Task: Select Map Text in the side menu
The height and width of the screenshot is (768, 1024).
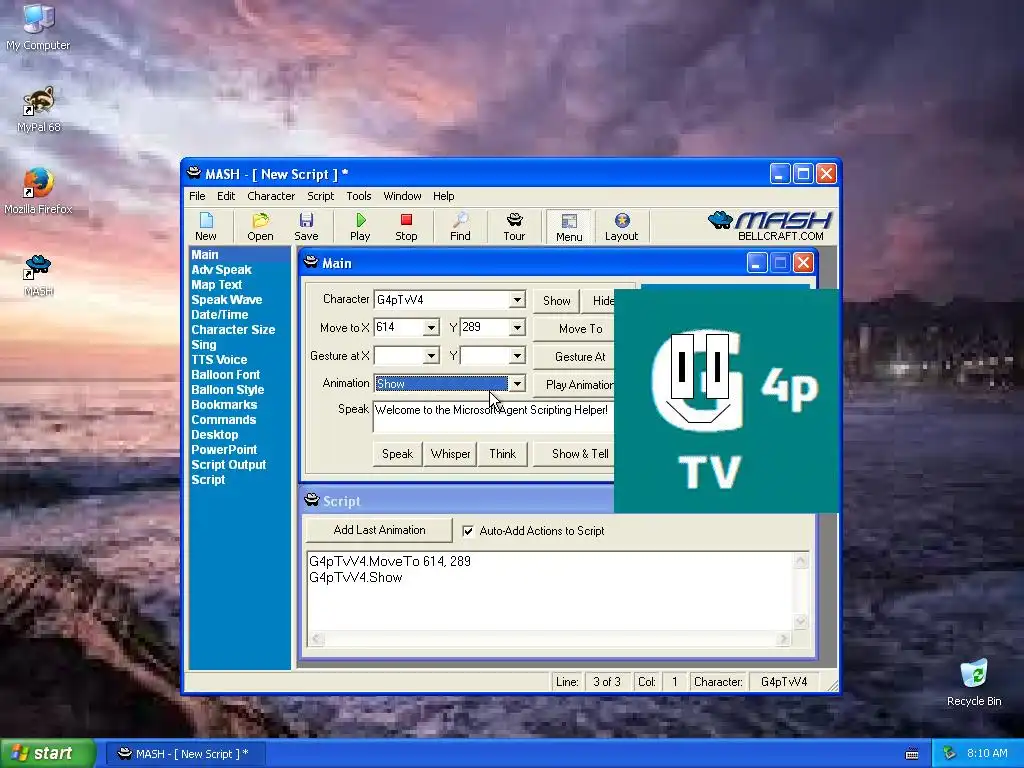Action: point(216,285)
